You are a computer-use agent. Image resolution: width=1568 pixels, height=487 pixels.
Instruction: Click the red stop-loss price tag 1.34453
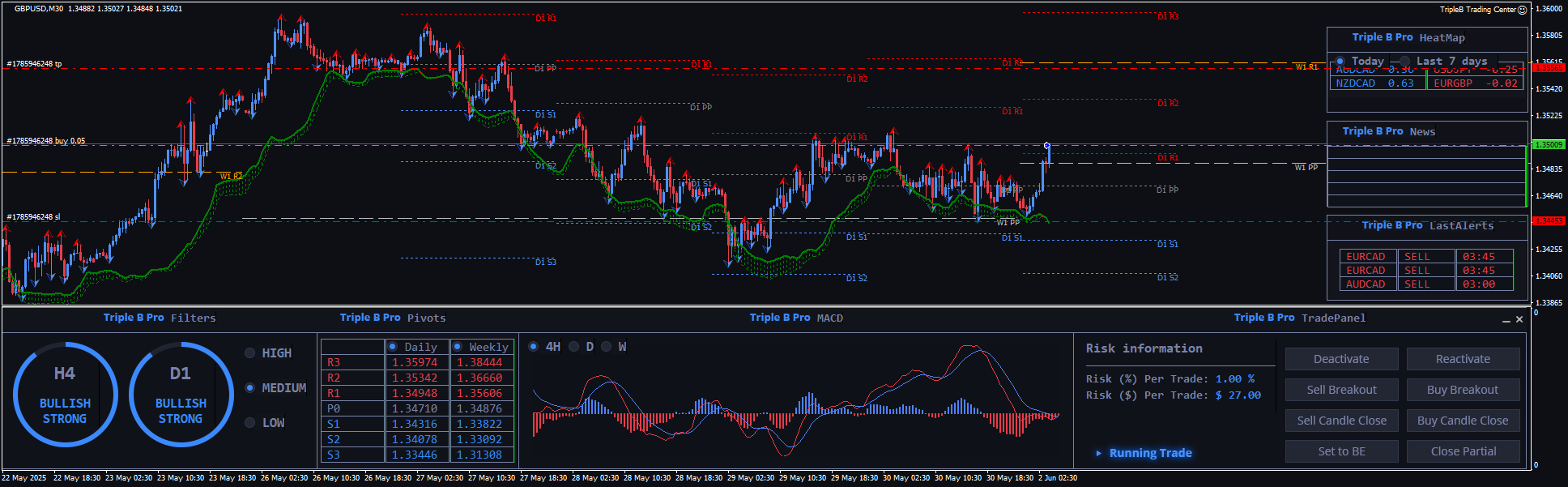click(1548, 220)
